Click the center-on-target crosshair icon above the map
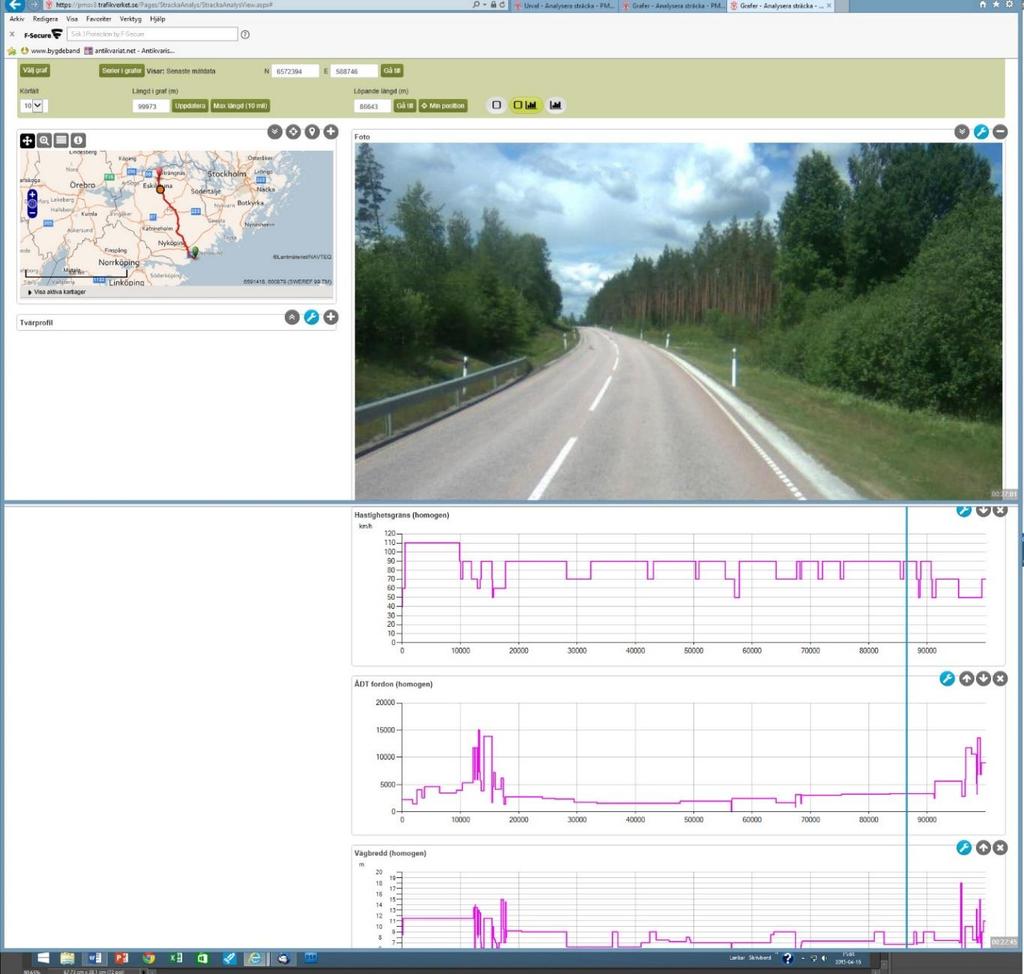This screenshot has height=974, width=1024. [293, 132]
